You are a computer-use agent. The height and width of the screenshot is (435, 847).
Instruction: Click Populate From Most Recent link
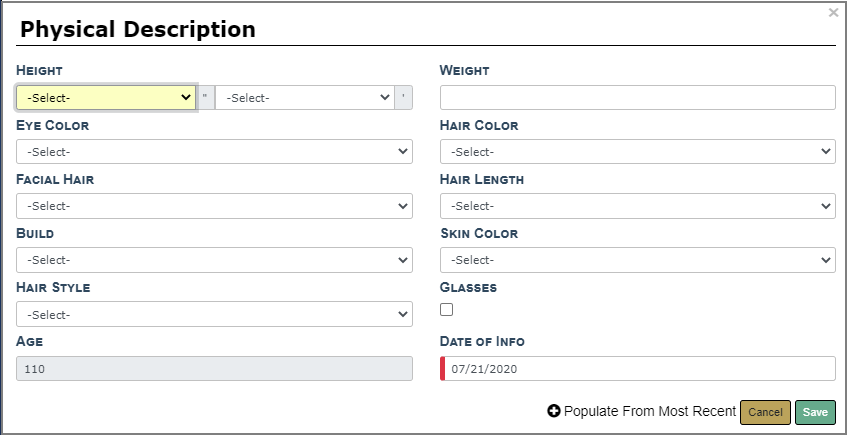tap(649, 411)
